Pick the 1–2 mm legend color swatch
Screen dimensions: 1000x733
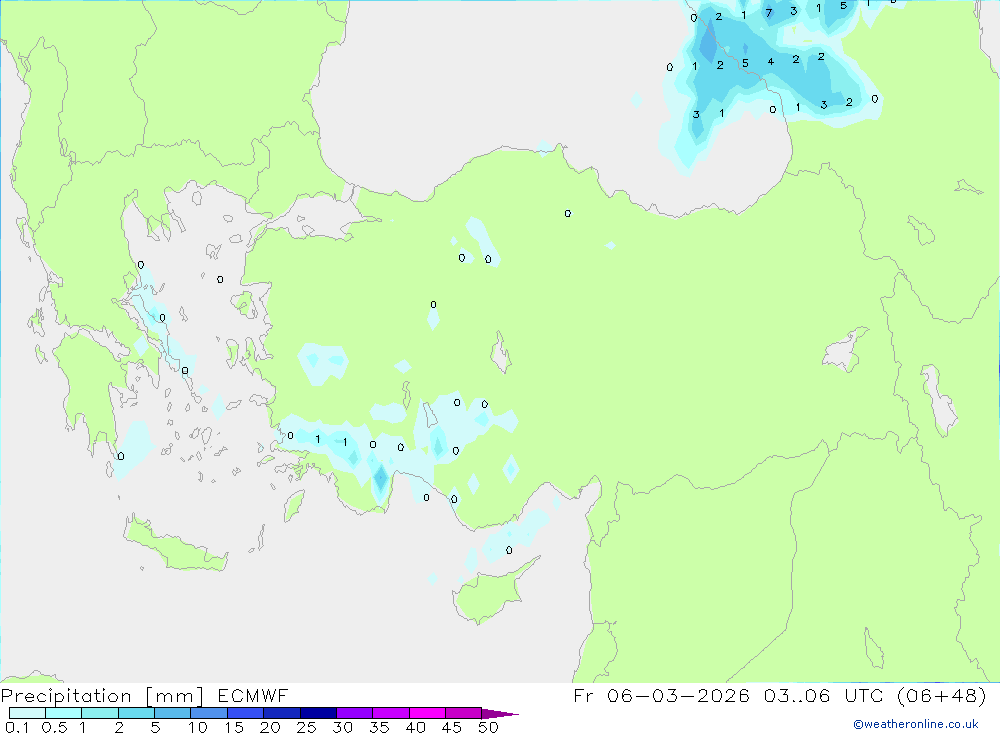coord(99,713)
